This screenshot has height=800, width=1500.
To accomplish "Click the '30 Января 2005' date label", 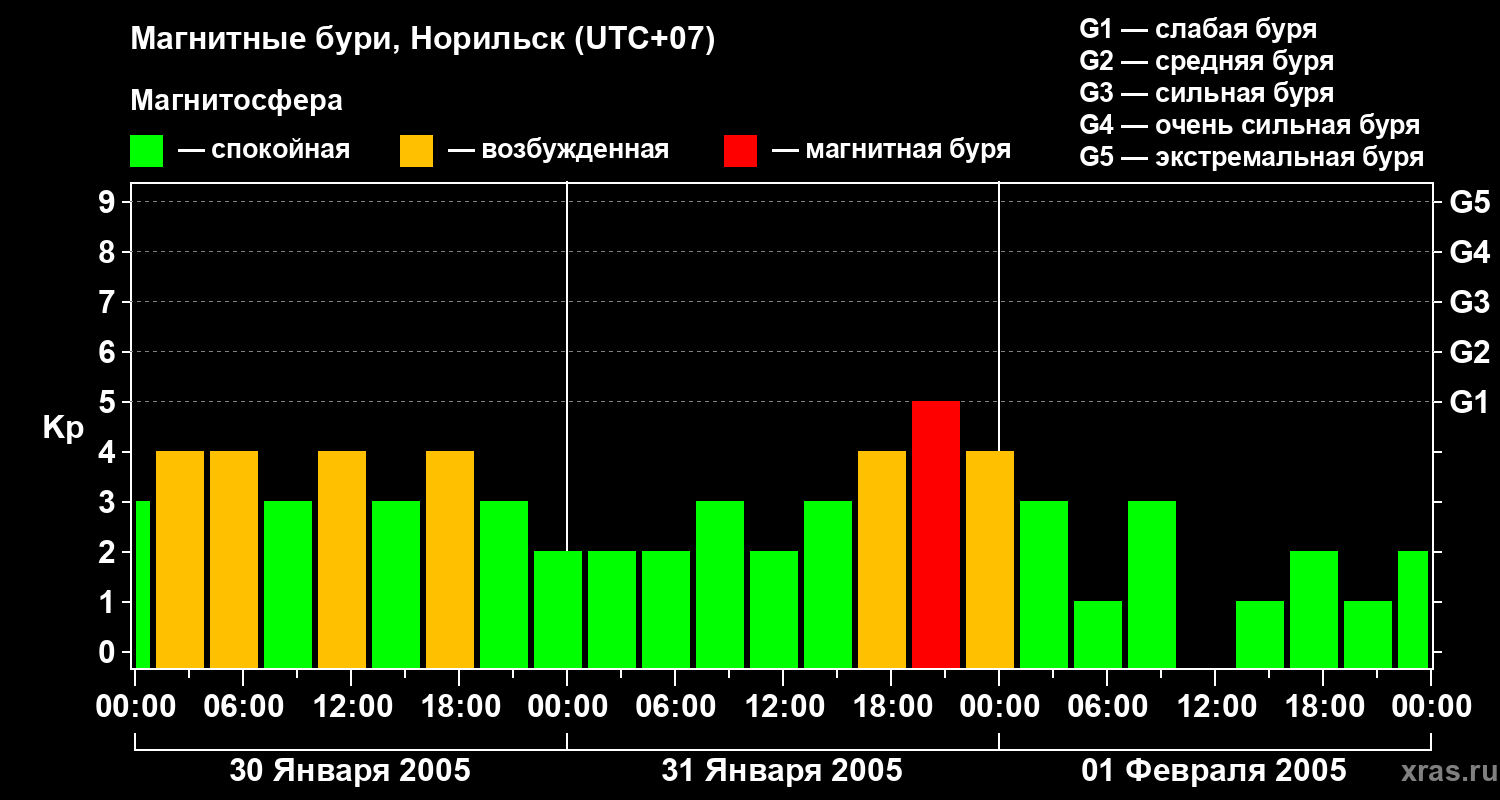I will tap(350, 771).
